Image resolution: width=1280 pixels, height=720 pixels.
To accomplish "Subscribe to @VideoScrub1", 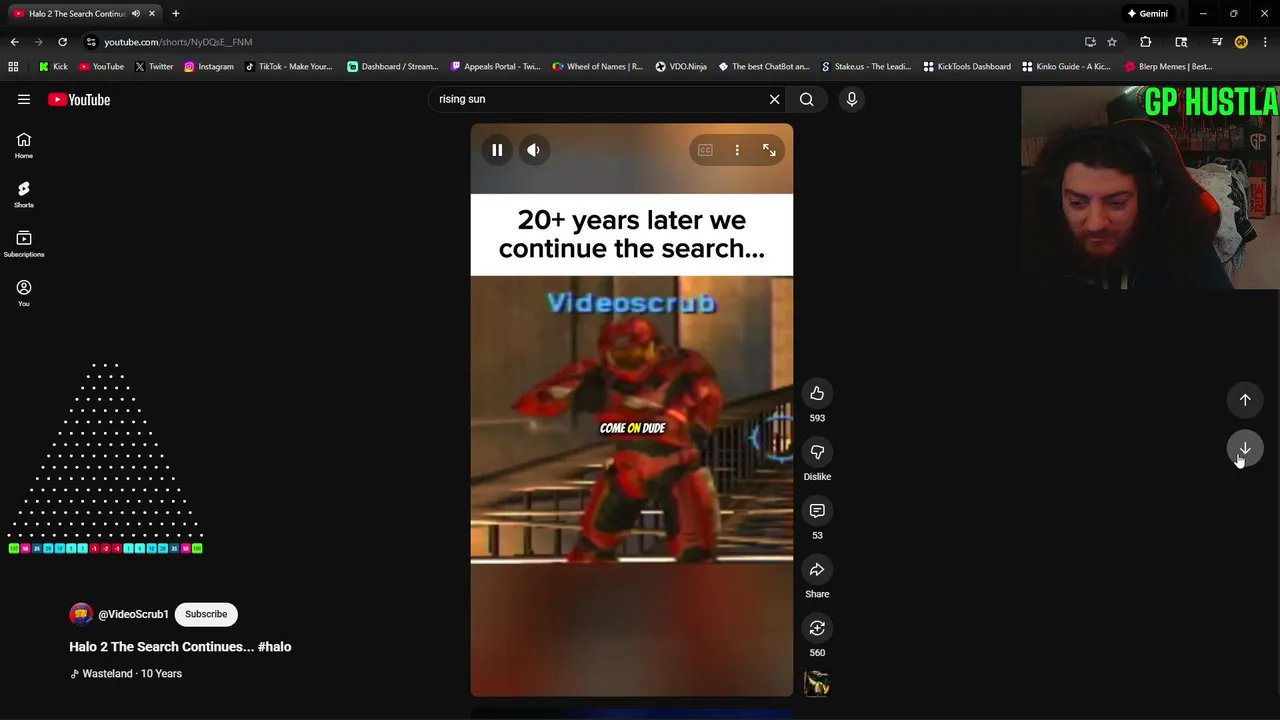I will click(x=206, y=614).
